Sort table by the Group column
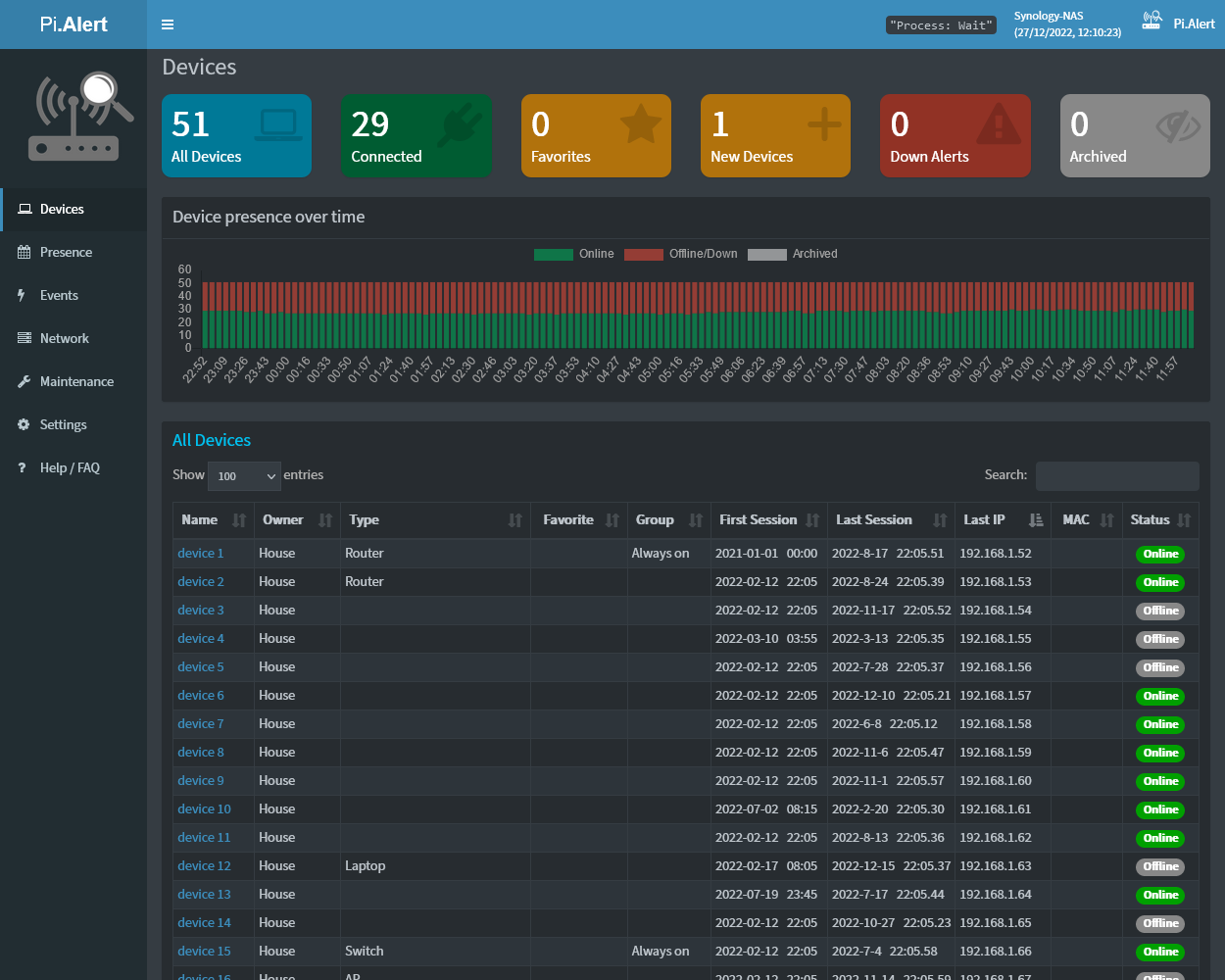This screenshot has height=980, width=1225. tap(655, 520)
